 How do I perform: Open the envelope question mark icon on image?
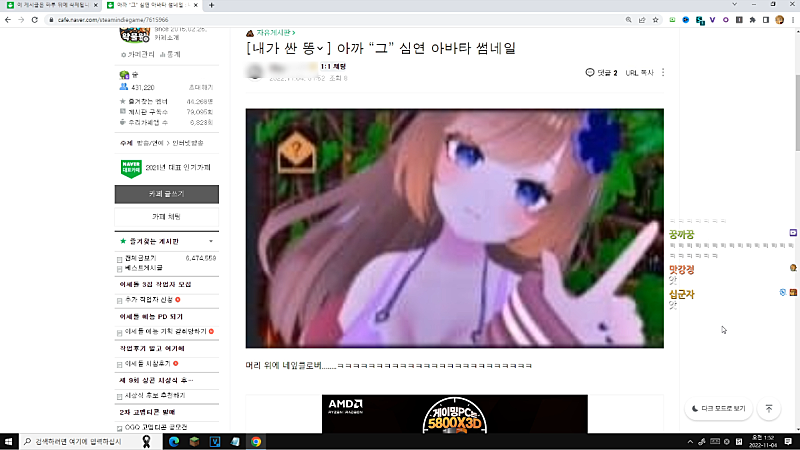pos(296,152)
